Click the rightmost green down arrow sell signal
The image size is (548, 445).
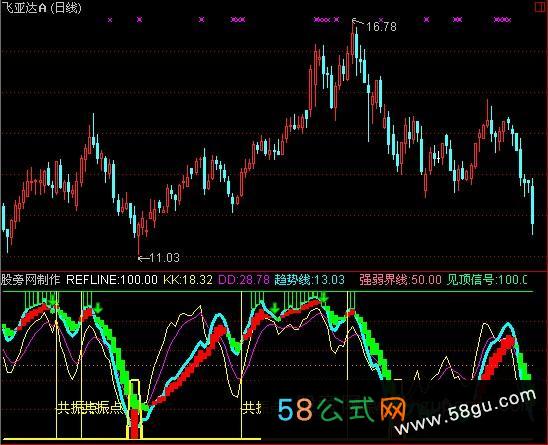click(x=324, y=297)
